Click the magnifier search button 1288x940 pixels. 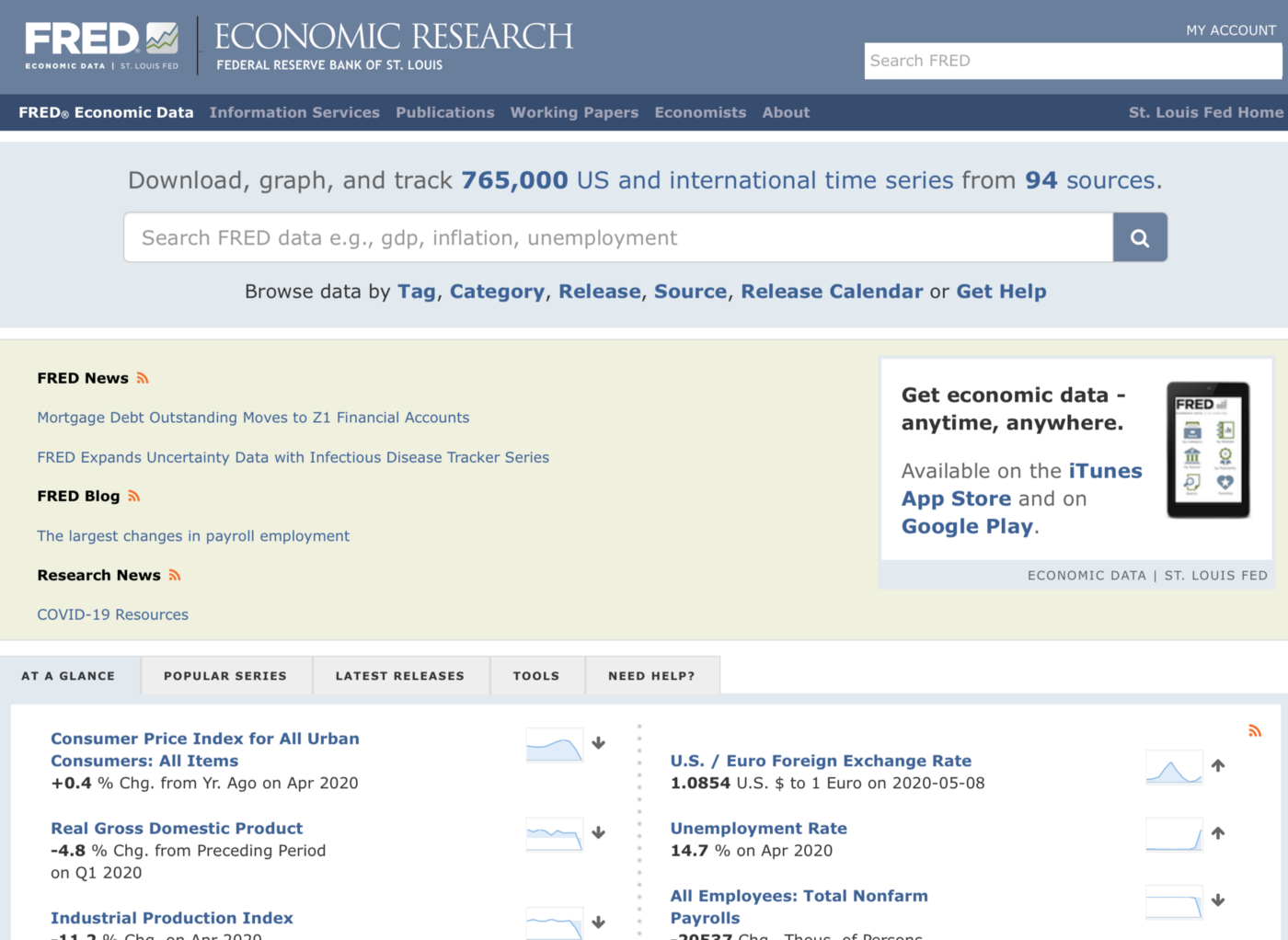[1140, 237]
